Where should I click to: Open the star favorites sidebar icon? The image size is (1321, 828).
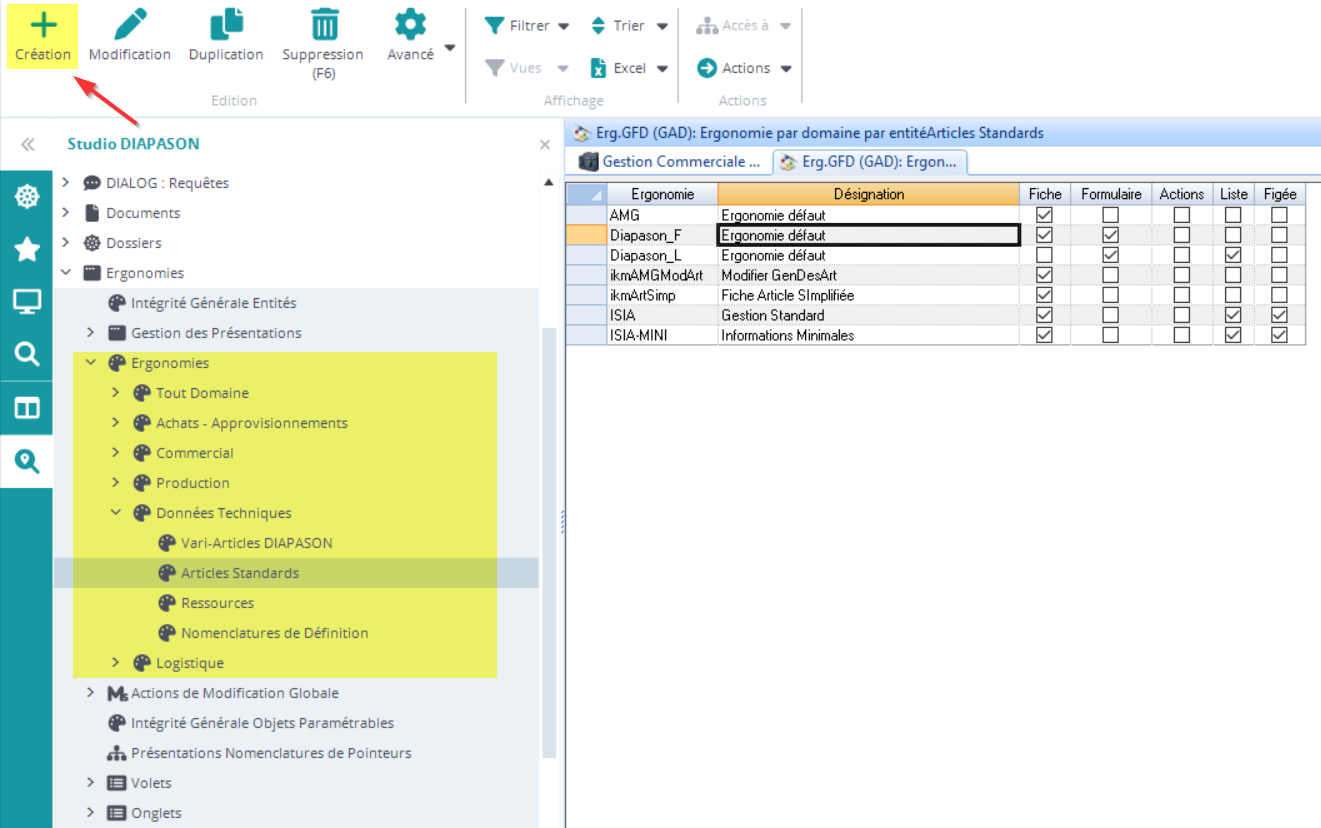26,250
